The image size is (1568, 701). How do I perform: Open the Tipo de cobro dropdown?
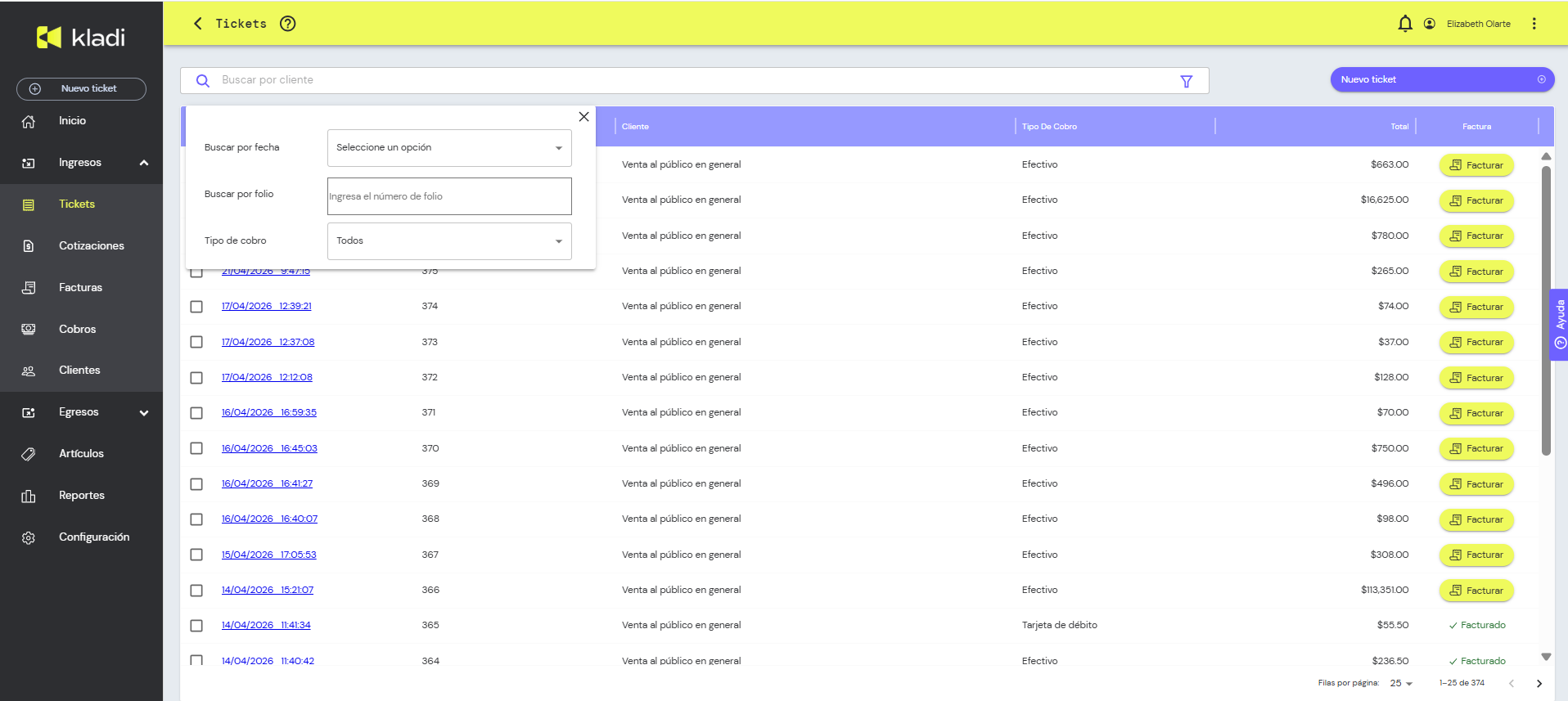449,241
